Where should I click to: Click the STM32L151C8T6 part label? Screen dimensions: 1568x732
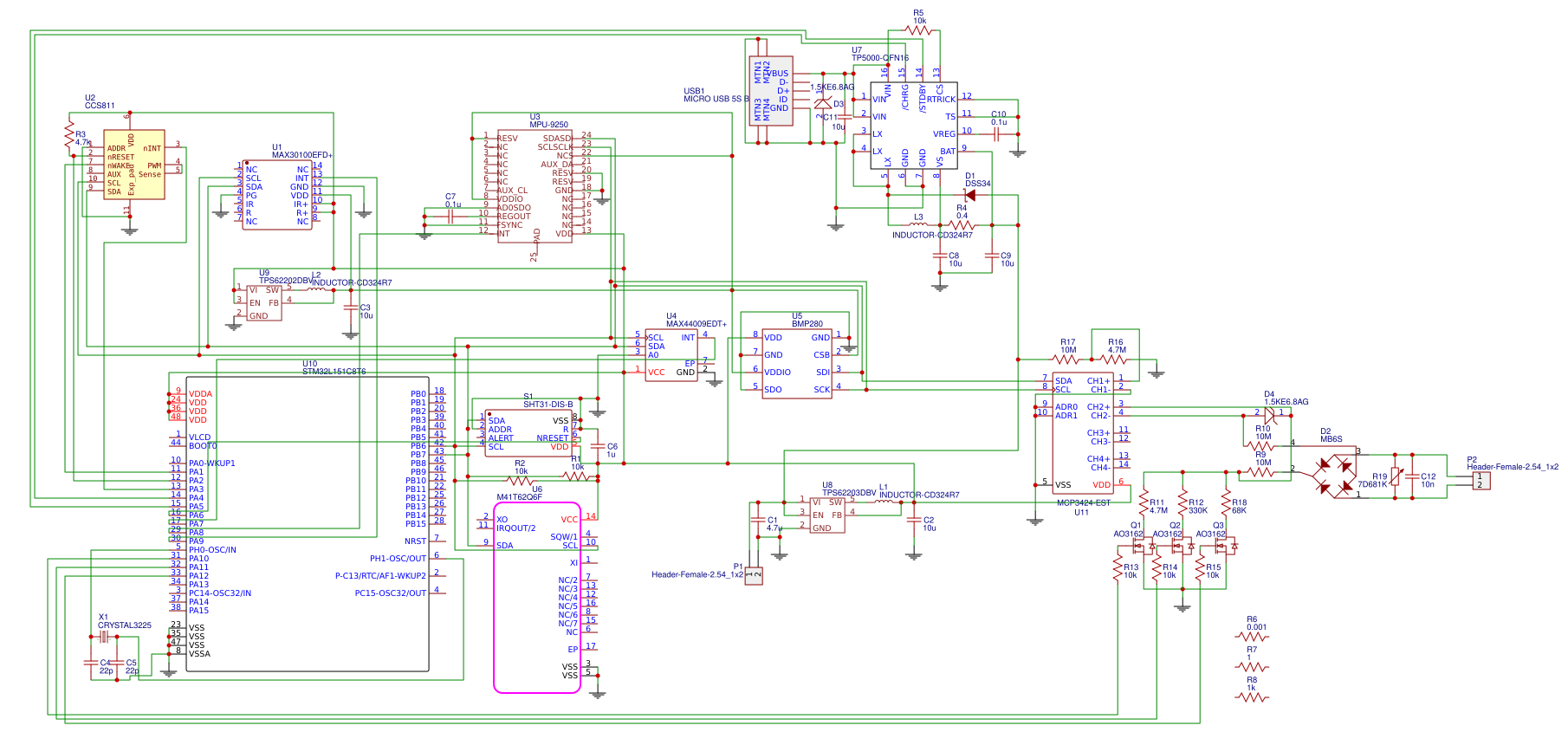coord(334,372)
